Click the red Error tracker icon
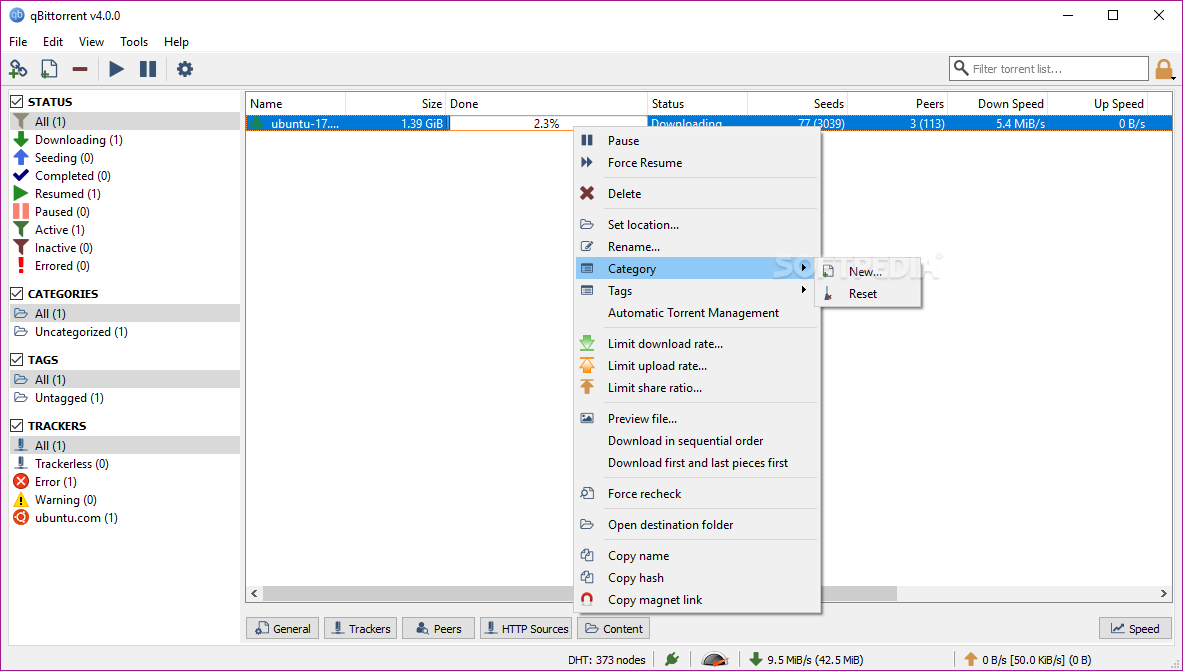1183x671 pixels. pos(21,481)
